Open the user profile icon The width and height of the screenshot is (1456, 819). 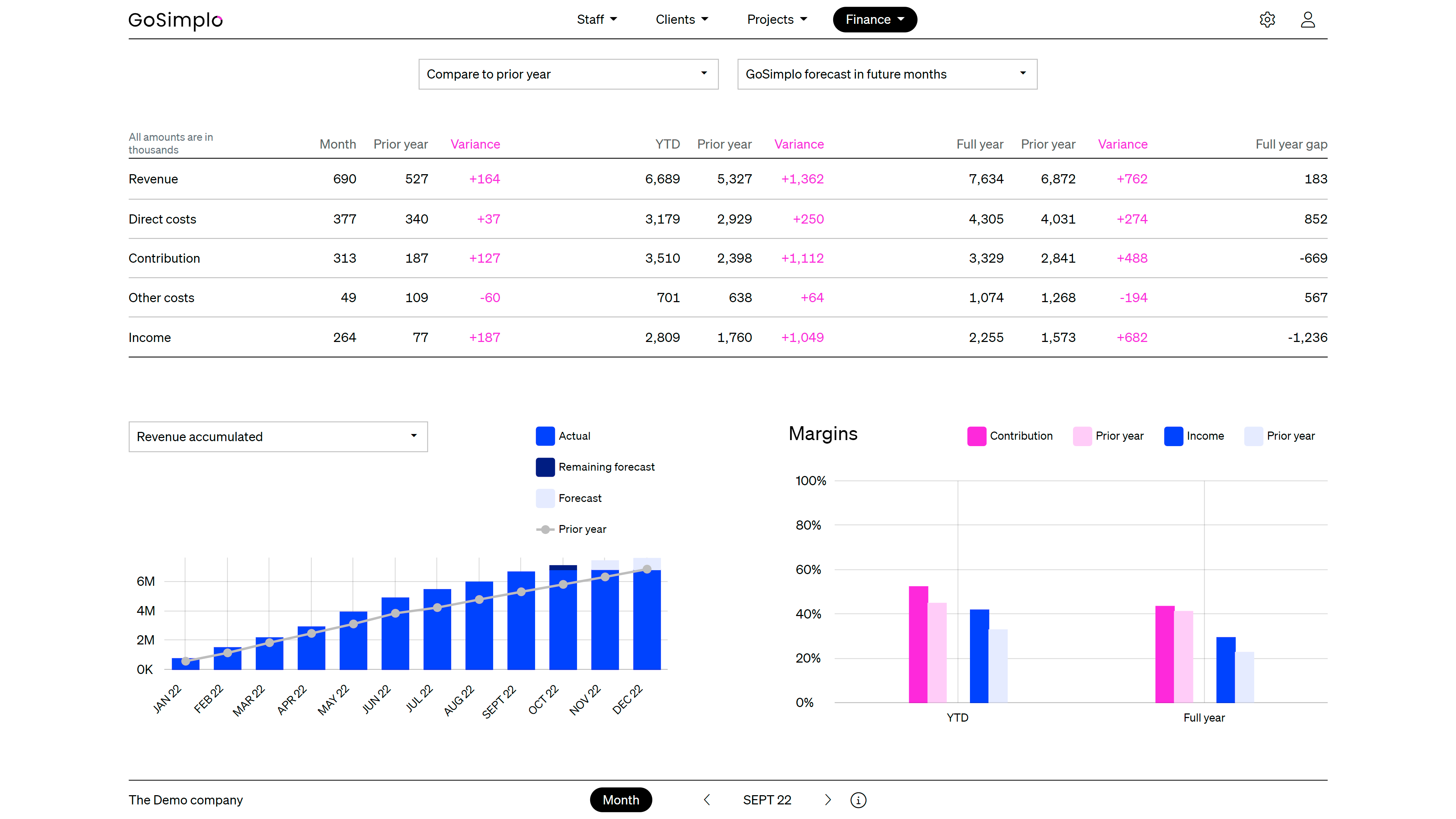(1307, 20)
